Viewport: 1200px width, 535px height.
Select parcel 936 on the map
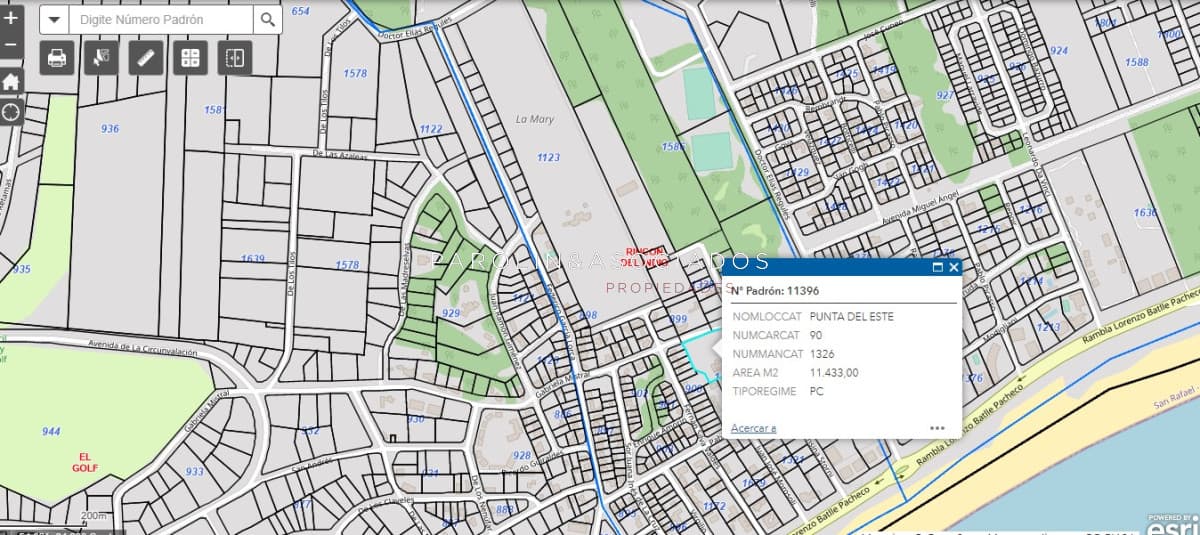coord(110,129)
